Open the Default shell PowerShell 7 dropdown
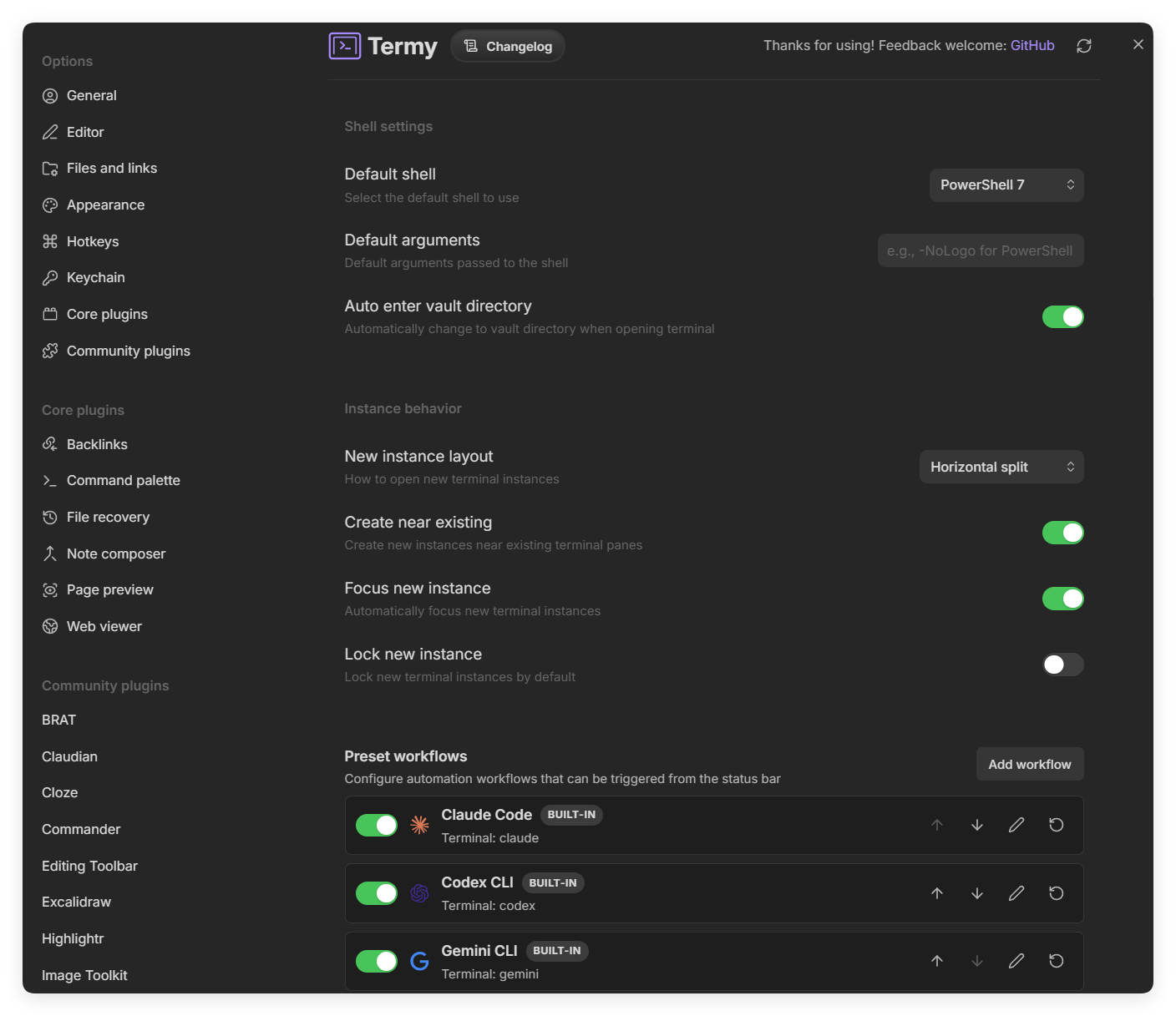Viewport: 1176px width, 1016px height. point(1006,184)
